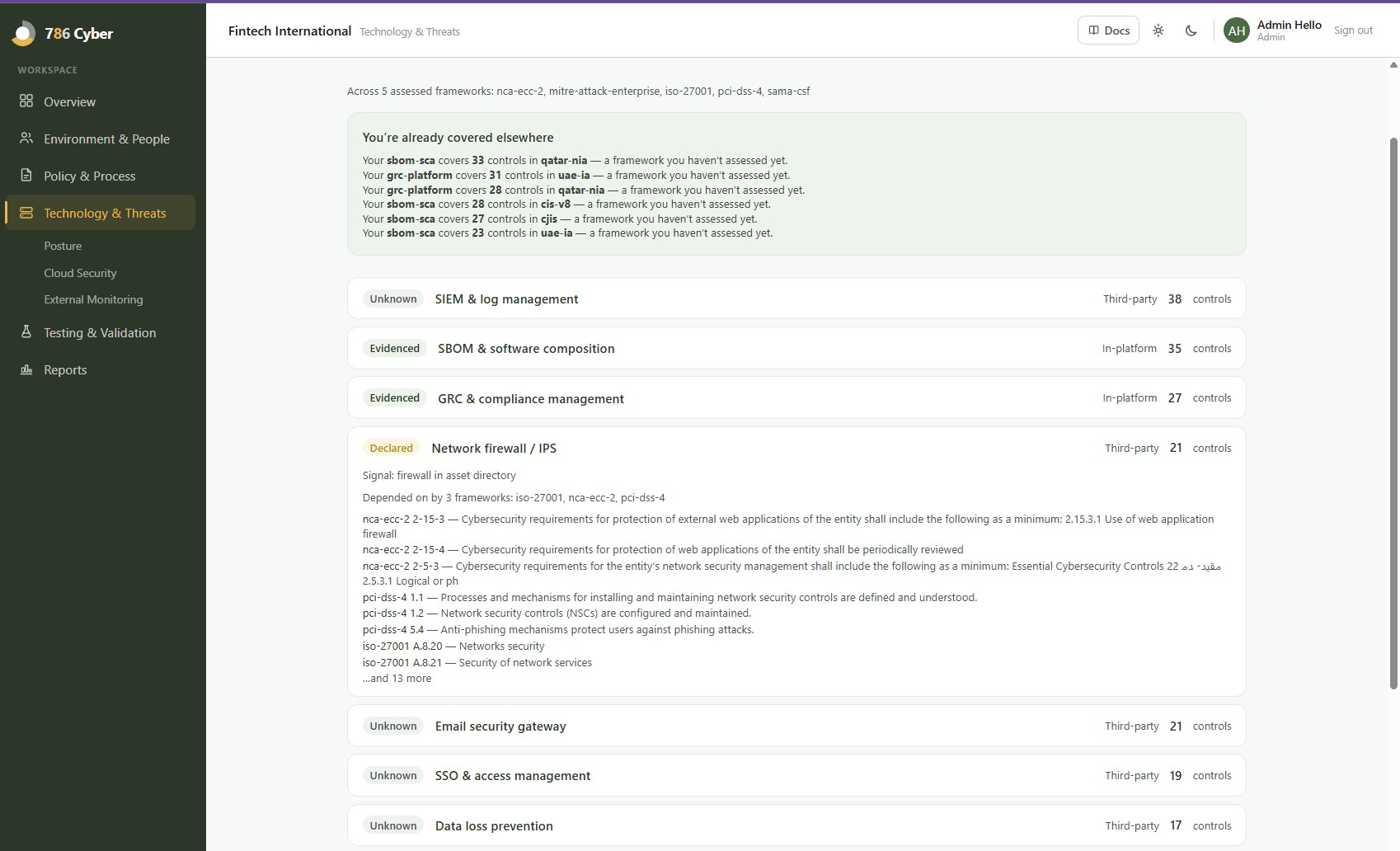Image resolution: width=1400 pixels, height=851 pixels.
Task: Click the book icon in Docs button
Action: 1093,31
